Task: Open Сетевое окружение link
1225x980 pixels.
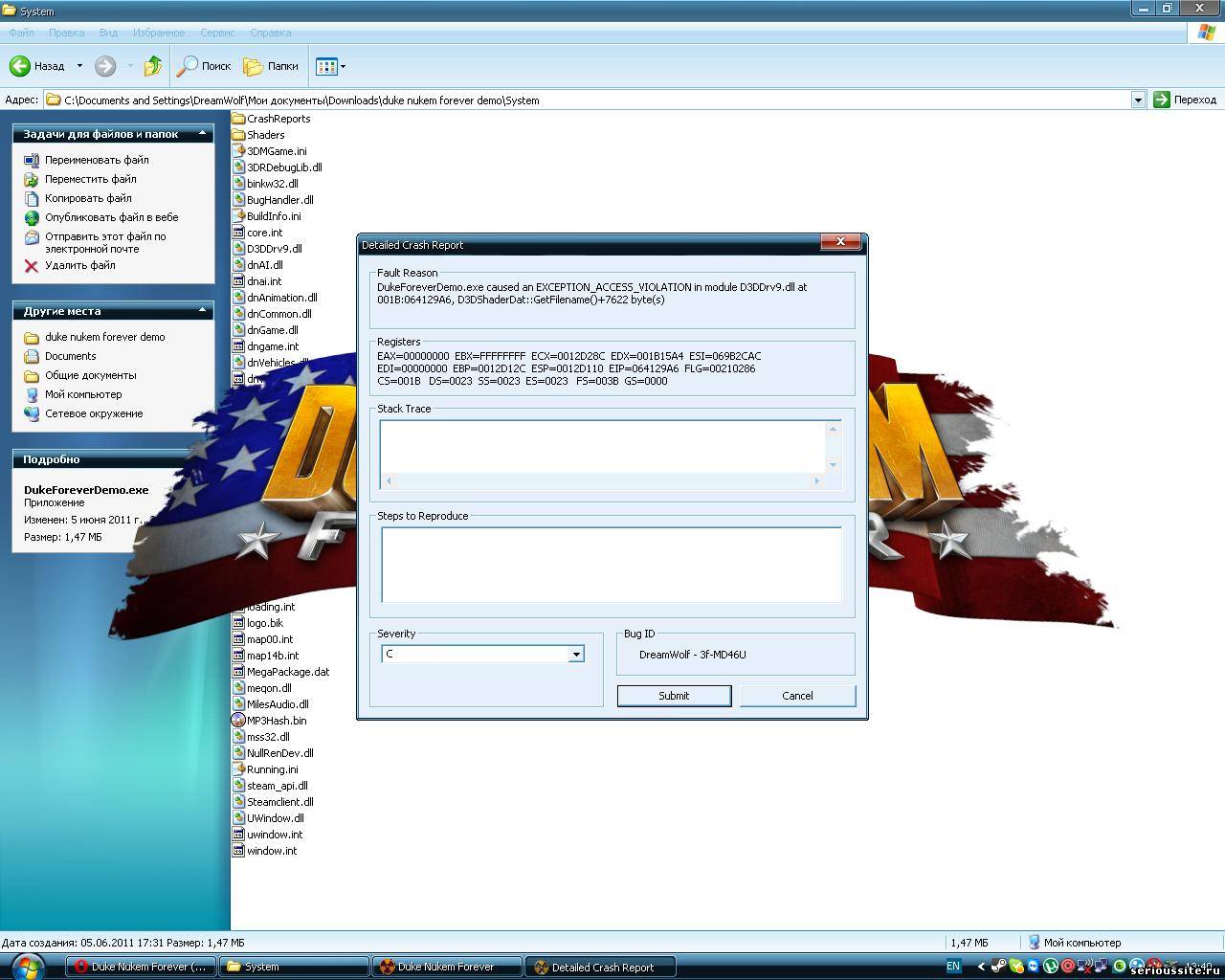Action: (94, 413)
